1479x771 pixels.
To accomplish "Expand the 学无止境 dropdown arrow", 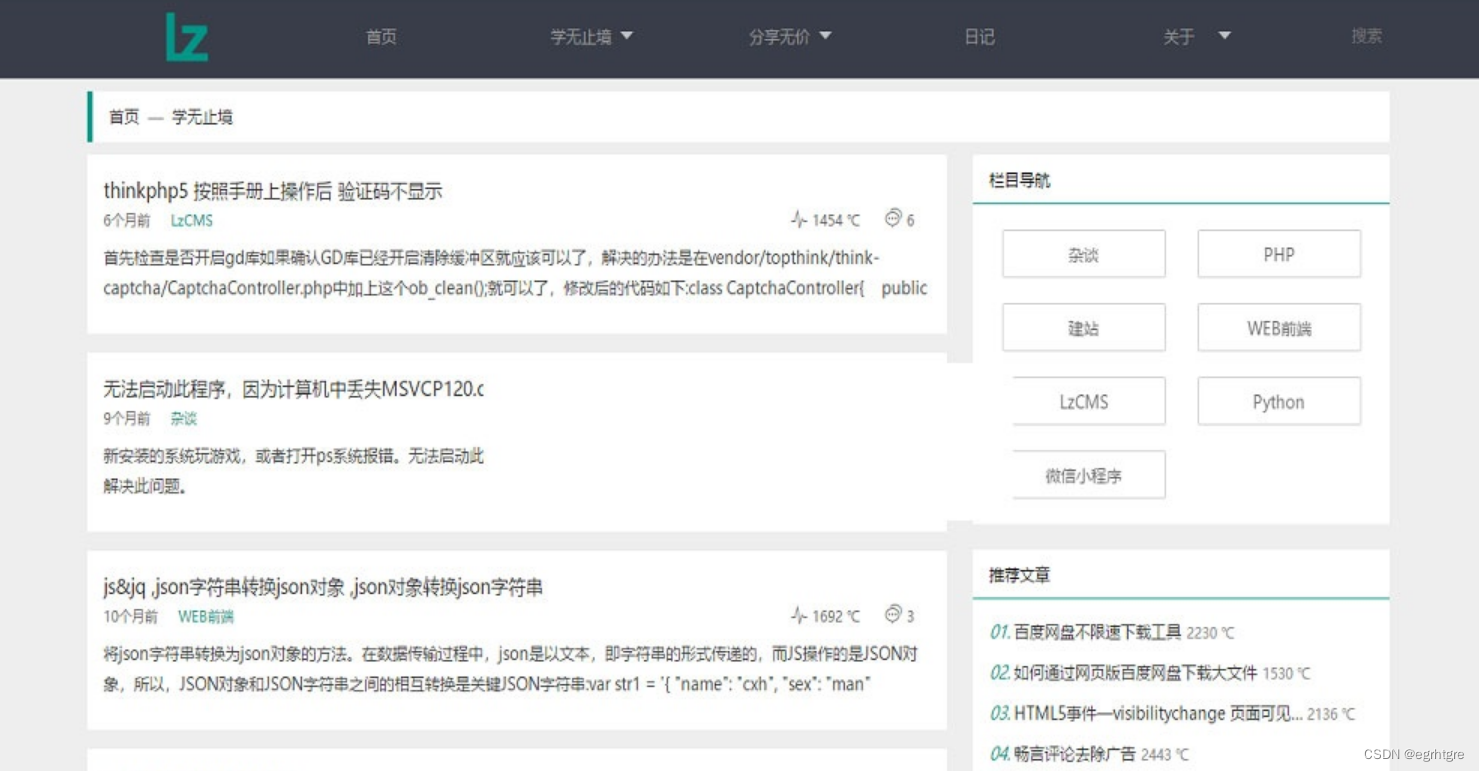I will 627,36.
